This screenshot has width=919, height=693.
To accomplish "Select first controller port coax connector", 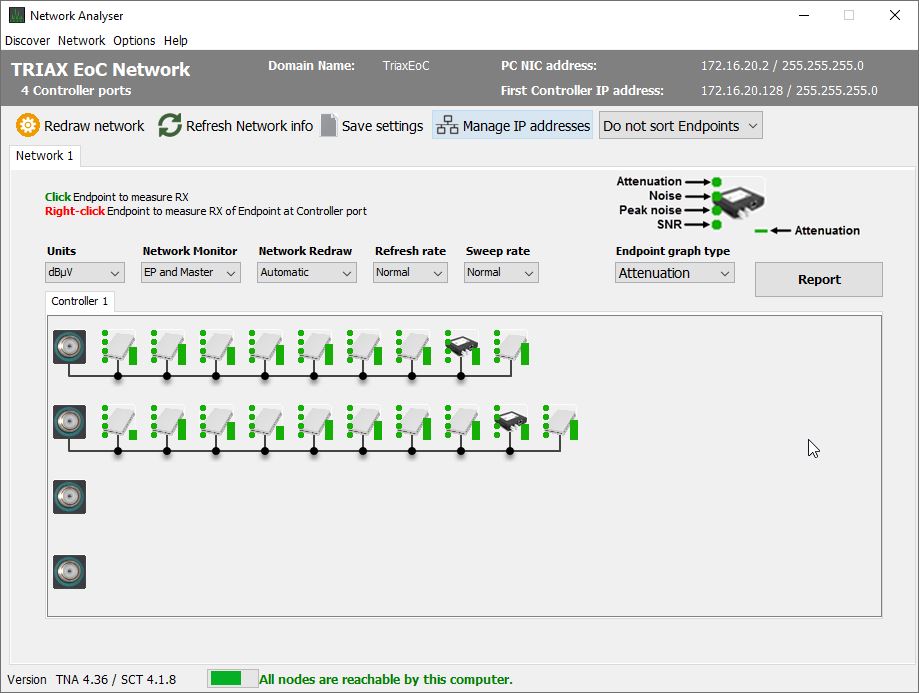I will [69, 346].
